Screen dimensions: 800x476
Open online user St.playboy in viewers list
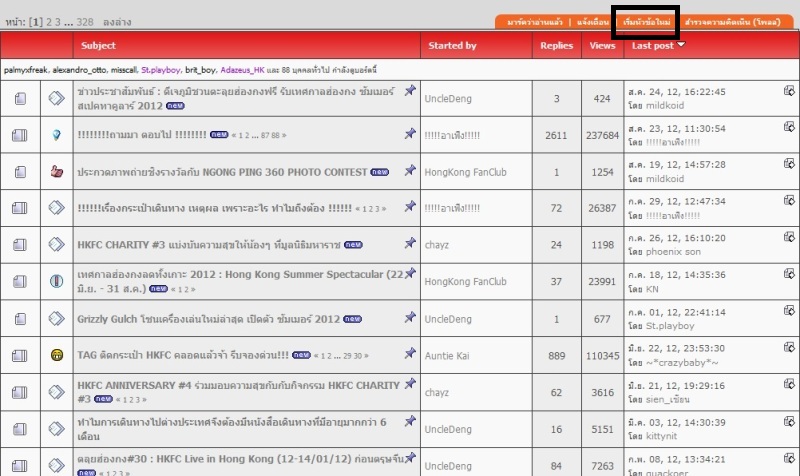161,70
